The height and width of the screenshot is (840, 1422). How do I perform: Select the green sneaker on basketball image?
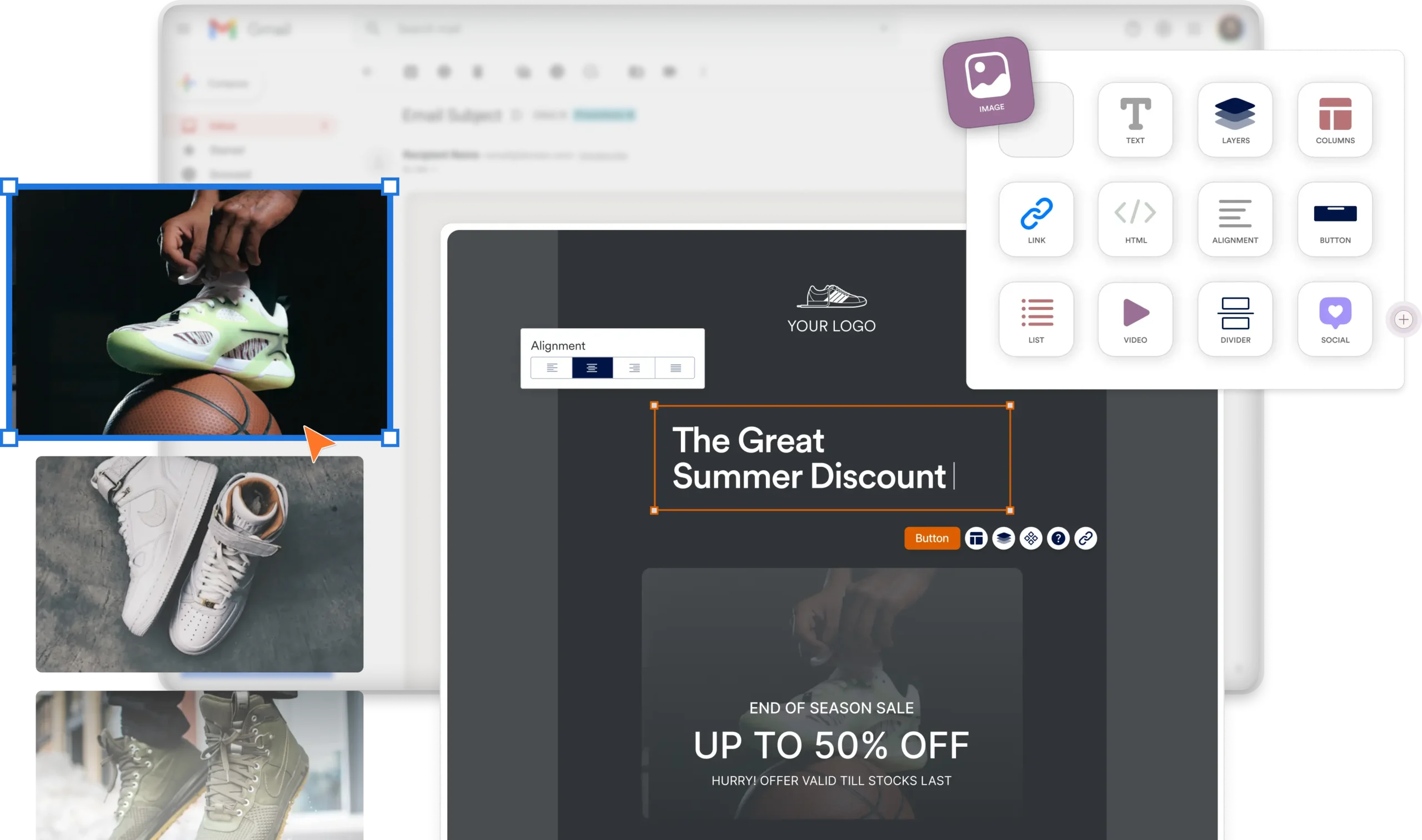pyautogui.click(x=199, y=312)
